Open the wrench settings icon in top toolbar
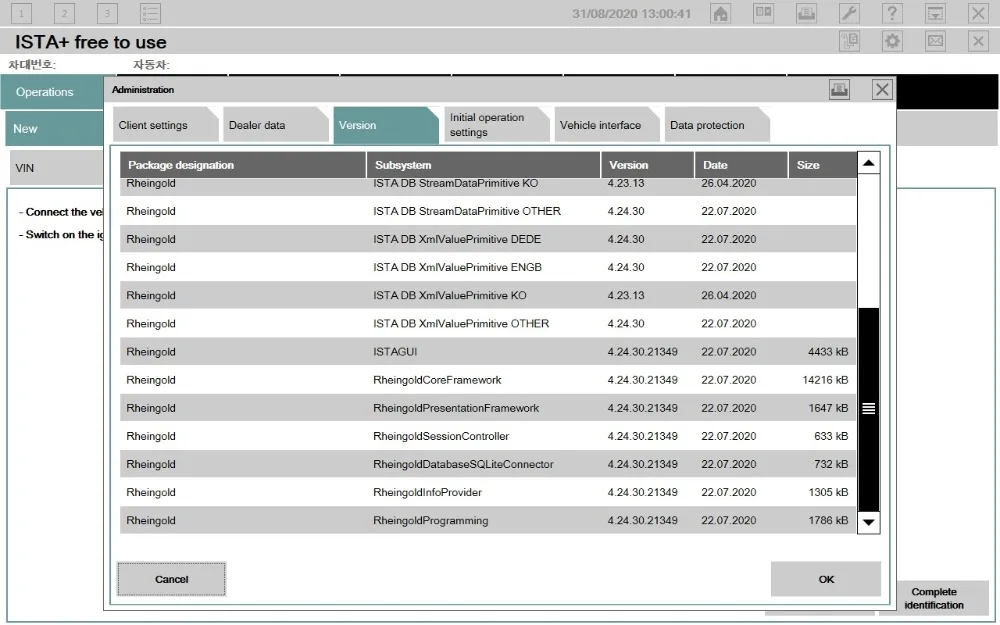This screenshot has height=625, width=1000. [x=849, y=13]
